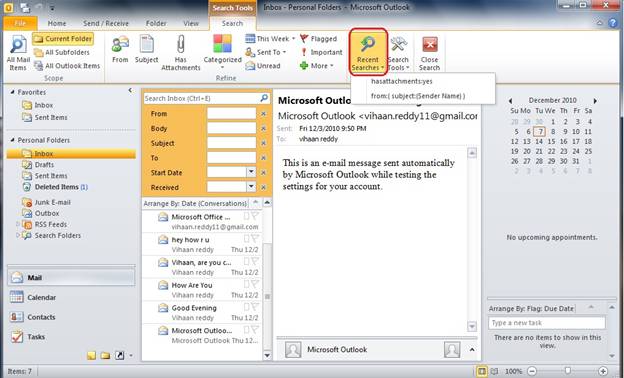Toggle the Flagged filter in Refine group
This screenshot has height=378, width=624.
318,39
